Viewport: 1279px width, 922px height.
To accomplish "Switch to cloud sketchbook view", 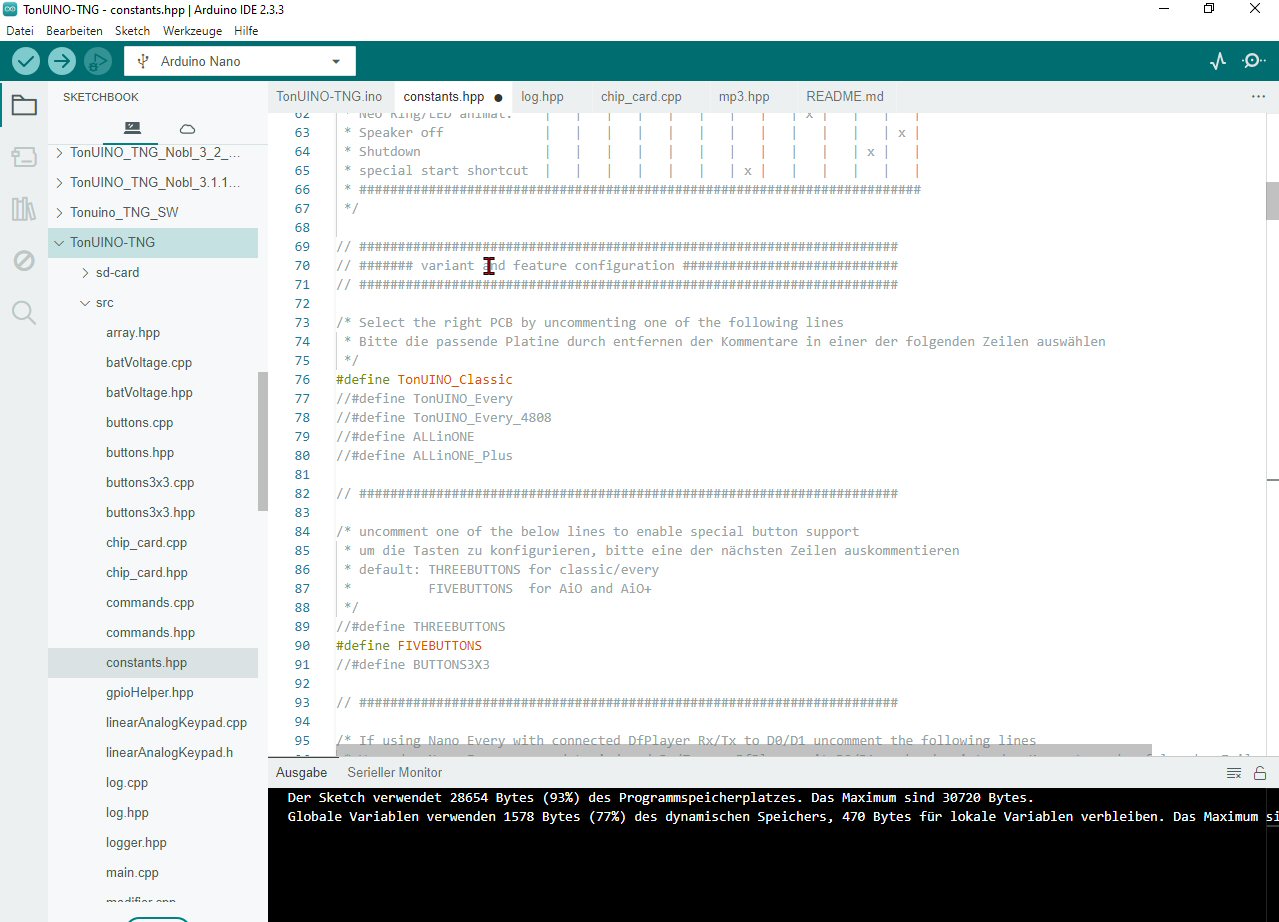I will click(x=187, y=128).
